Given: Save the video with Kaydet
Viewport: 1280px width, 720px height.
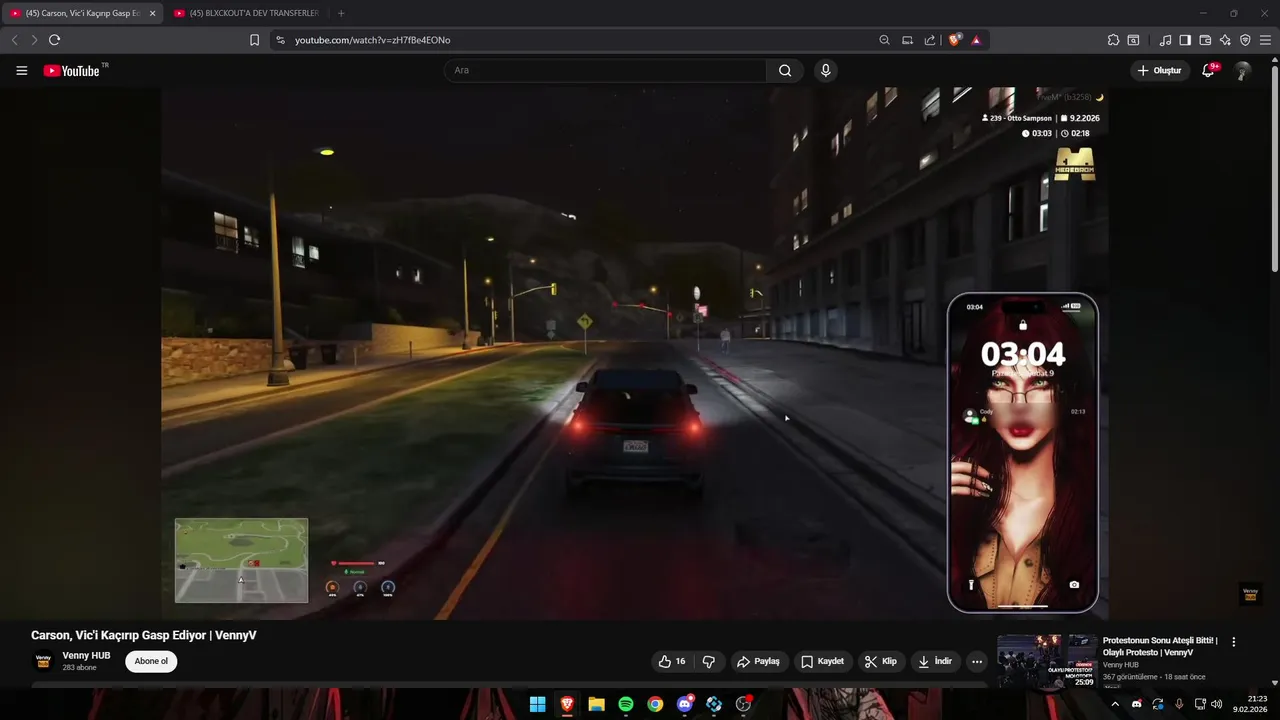Looking at the screenshot, I should [822, 661].
